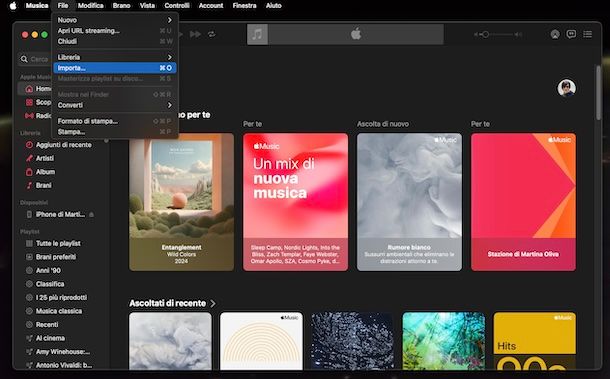The height and width of the screenshot is (379, 610).
Task: Open Brani in the library sidebar
Action: coord(63,185)
